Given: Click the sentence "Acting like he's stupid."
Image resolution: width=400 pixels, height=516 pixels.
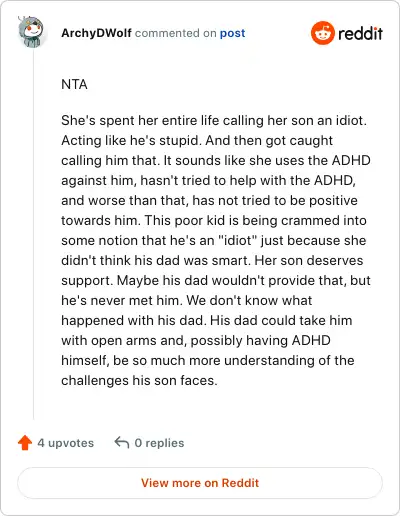Looking at the screenshot, I should tap(132, 140).
